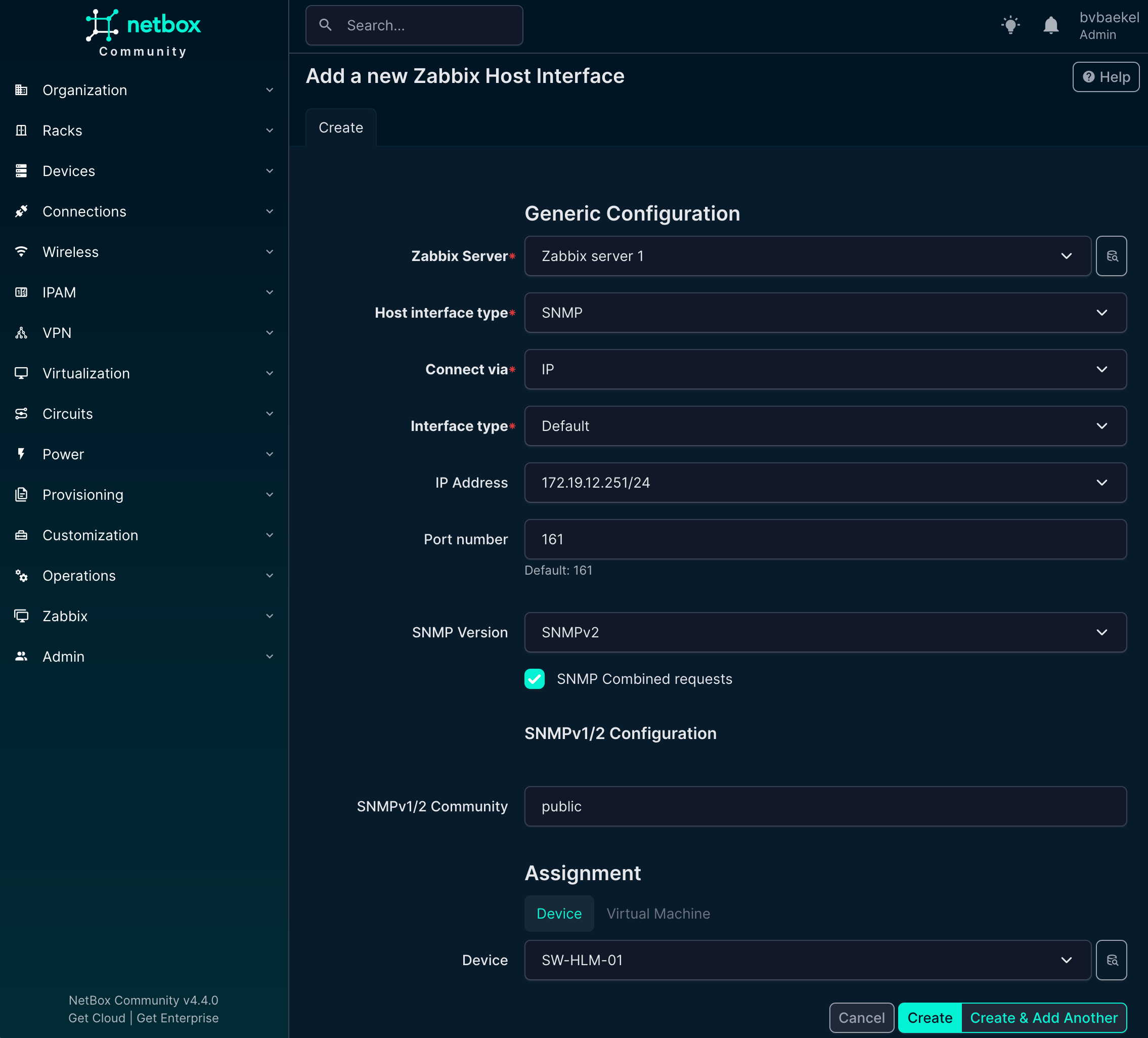Click the Racks icon in sidebar
The image size is (1148, 1038).
click(x=21, y=131)
